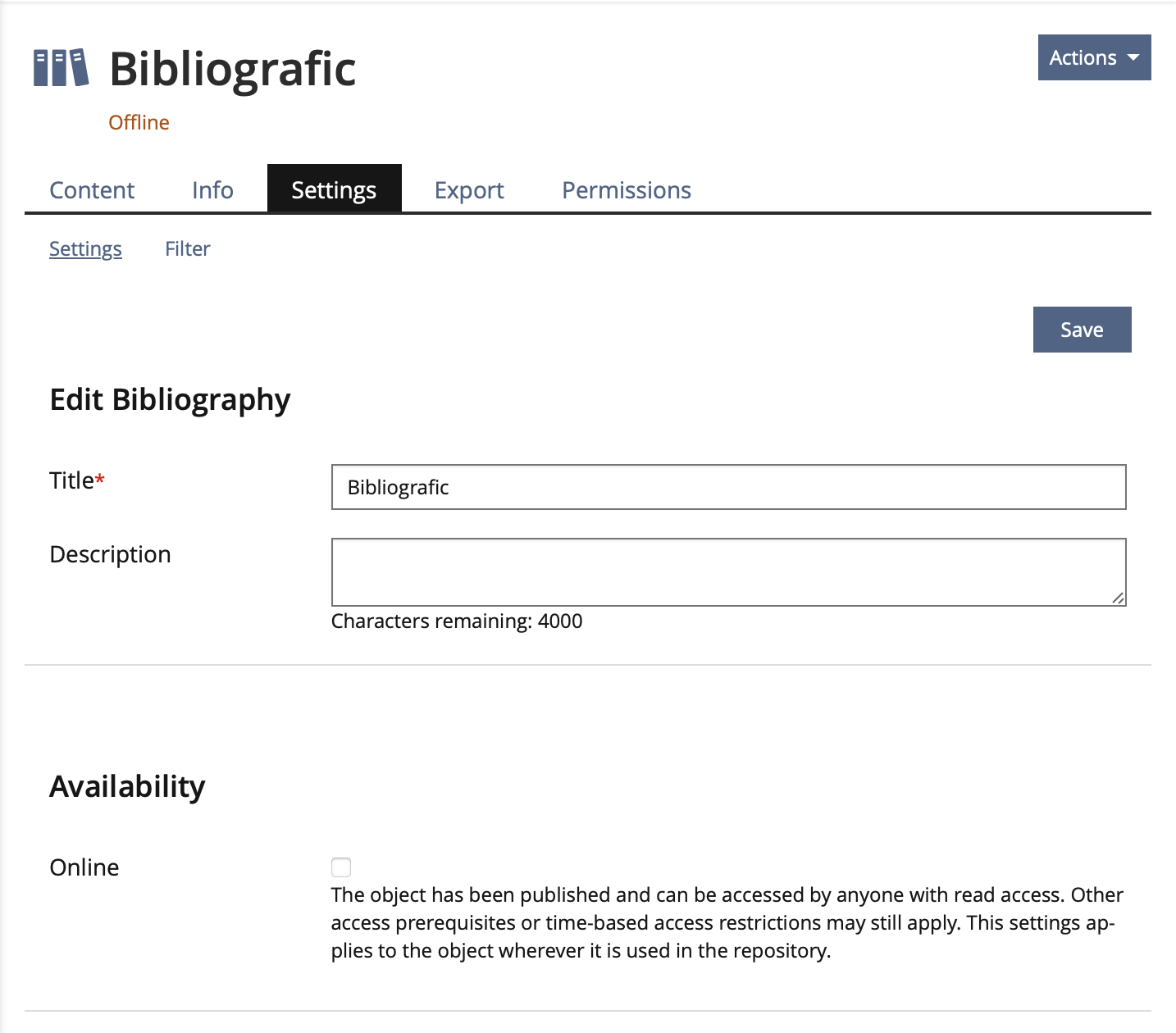Click the Title field label
The image size is (1176, 1033).
tap(72, 480)
